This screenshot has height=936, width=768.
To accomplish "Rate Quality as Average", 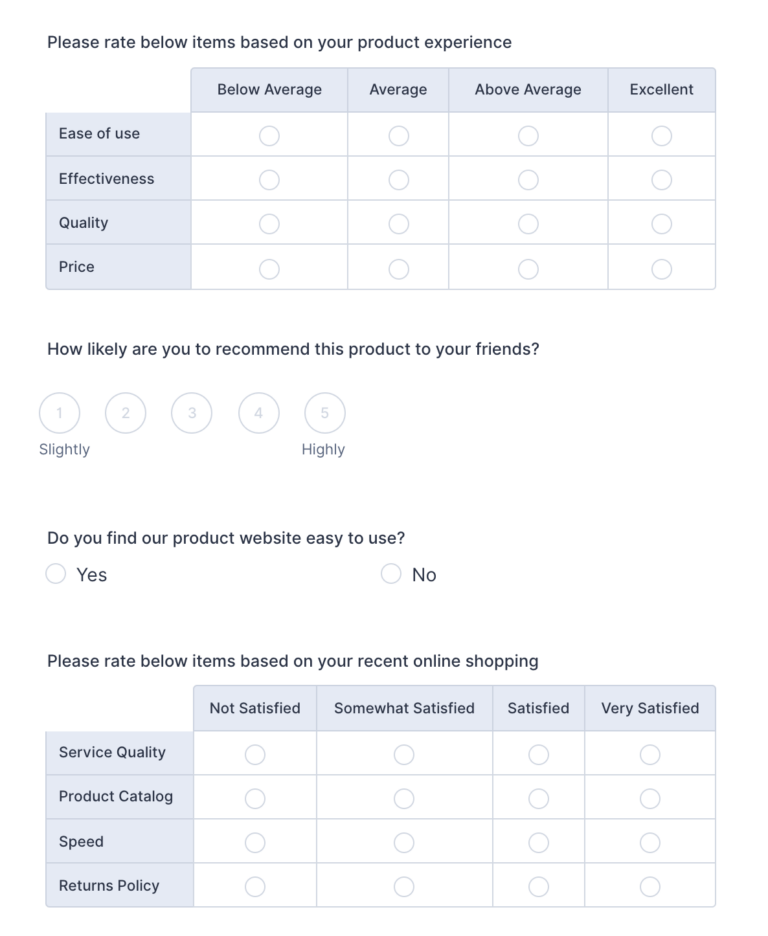I will [398, 223].
